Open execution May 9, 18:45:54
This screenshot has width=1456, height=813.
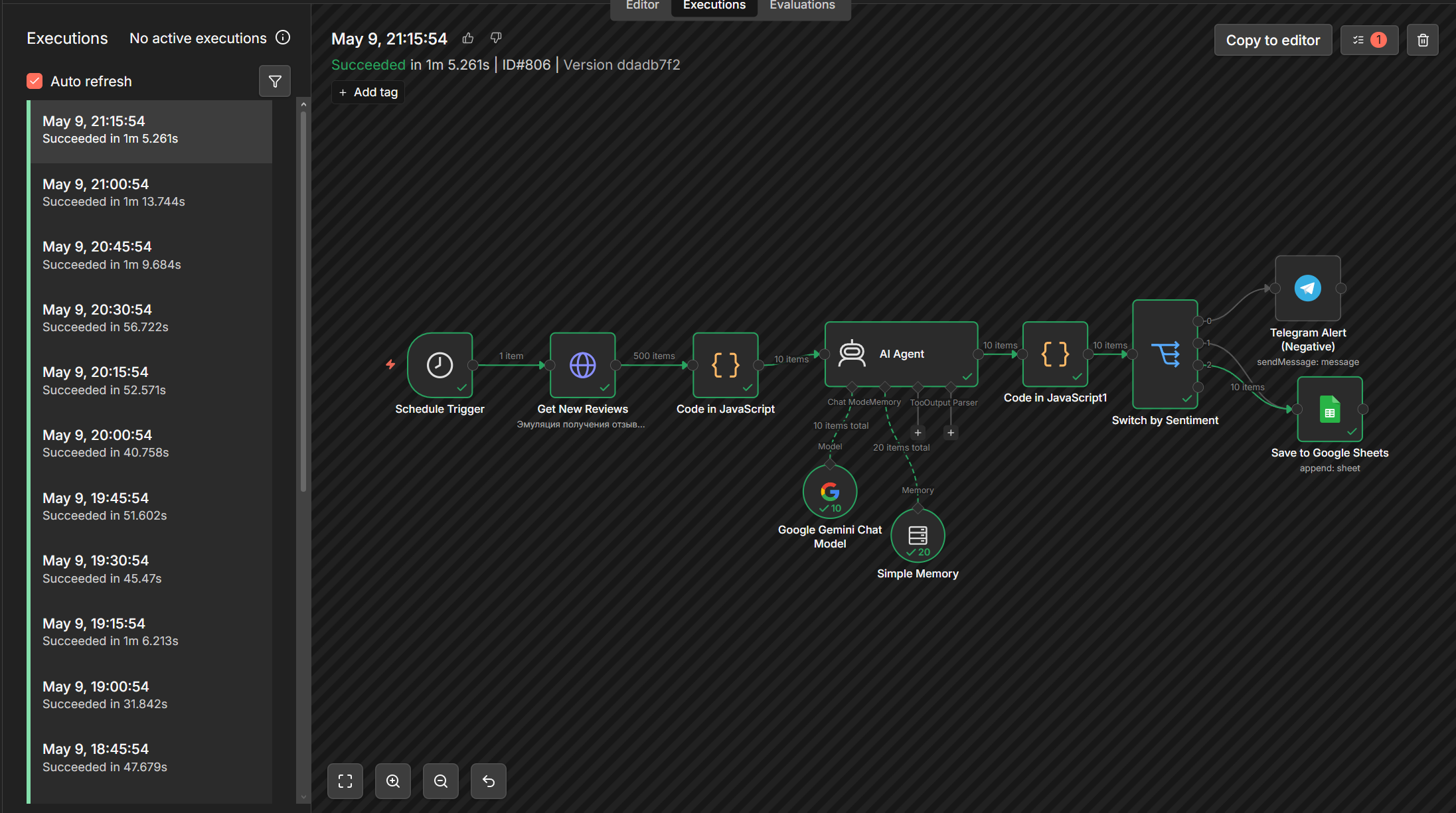(x=150, y=759)
